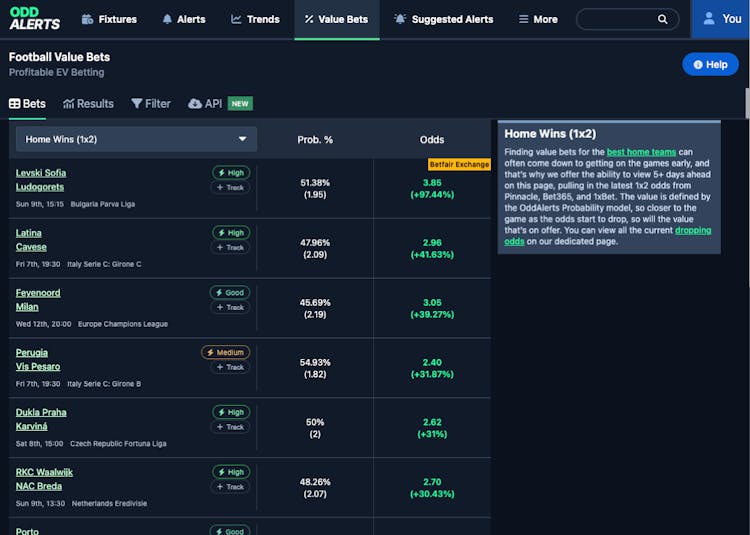This screenshot has width=750, height=535.
Task: Follow the dropping odds link
Action: (693, 230)
